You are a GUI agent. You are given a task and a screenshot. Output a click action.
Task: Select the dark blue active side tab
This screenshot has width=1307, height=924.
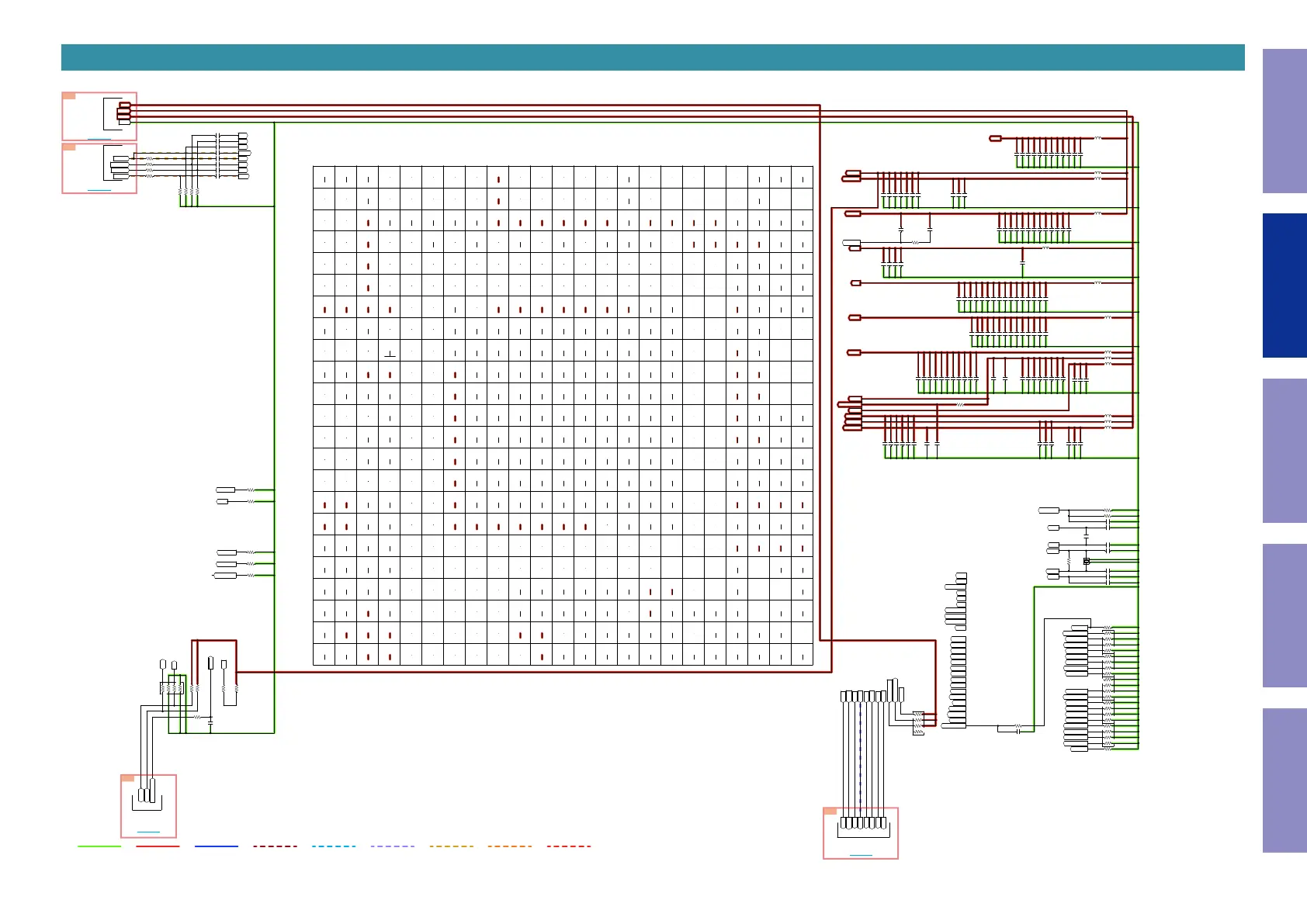[x=1284, y=286]
